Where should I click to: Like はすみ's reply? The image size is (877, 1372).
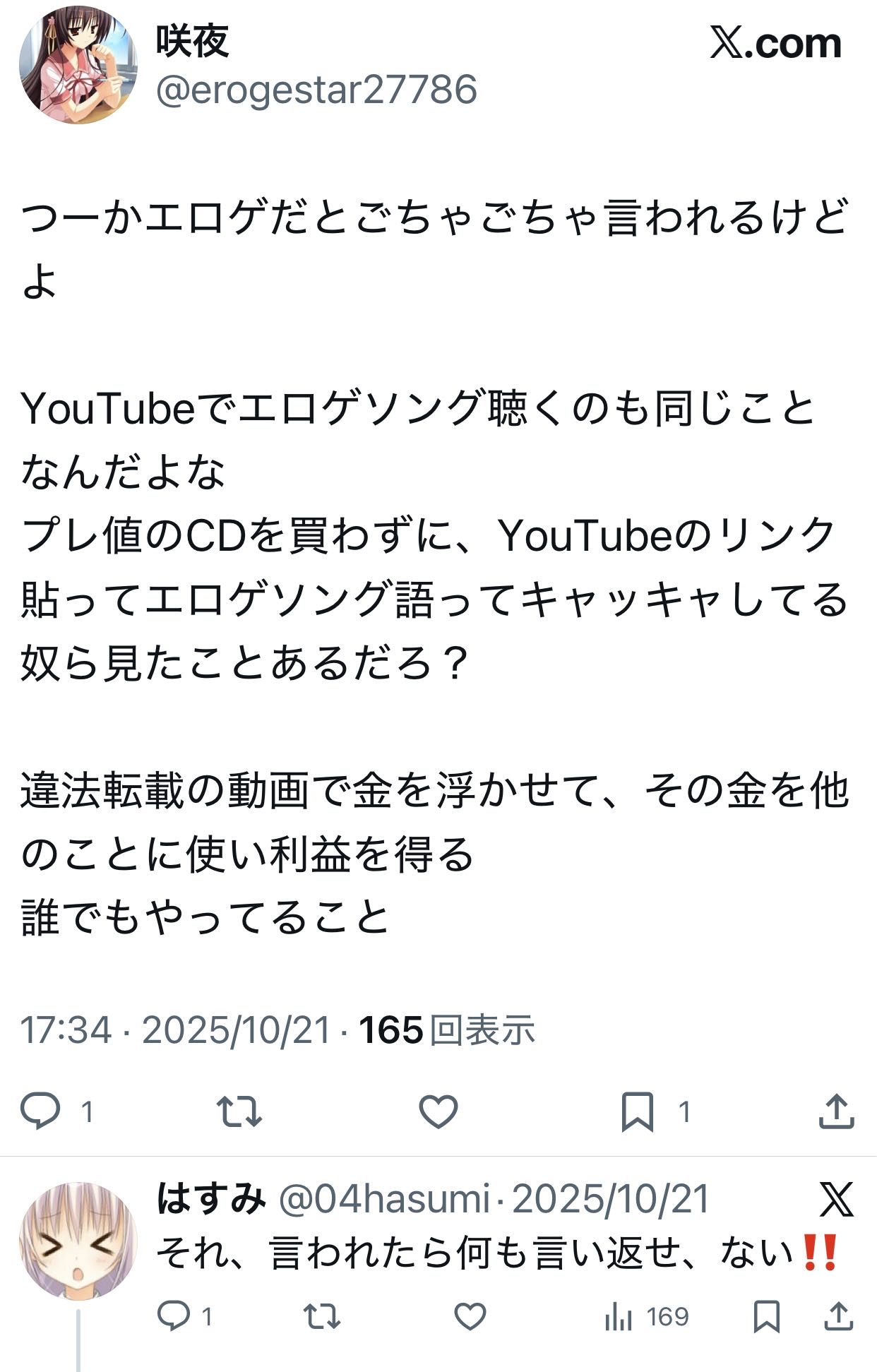pyautogui.click(x=470, y=1317)
